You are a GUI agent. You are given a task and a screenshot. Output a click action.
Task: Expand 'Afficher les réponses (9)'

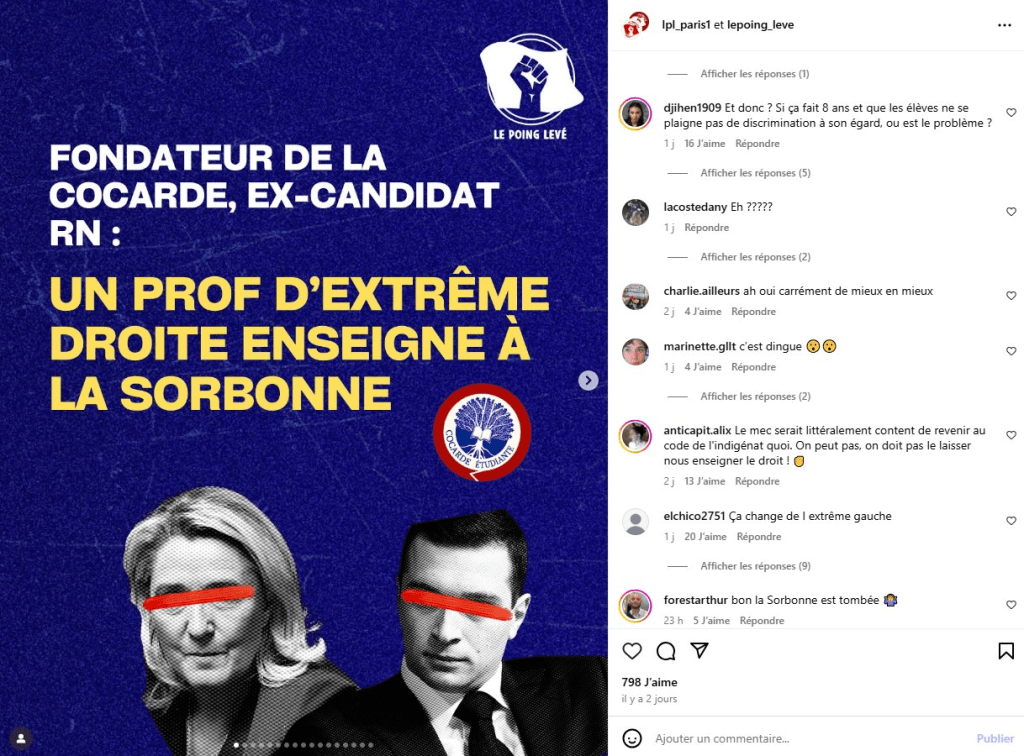755,566
